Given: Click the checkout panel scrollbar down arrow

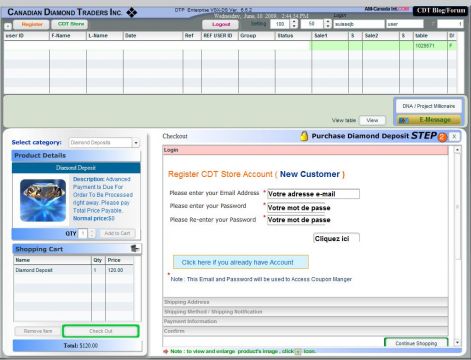Looking at the screenshot, I should pos(457,342).
